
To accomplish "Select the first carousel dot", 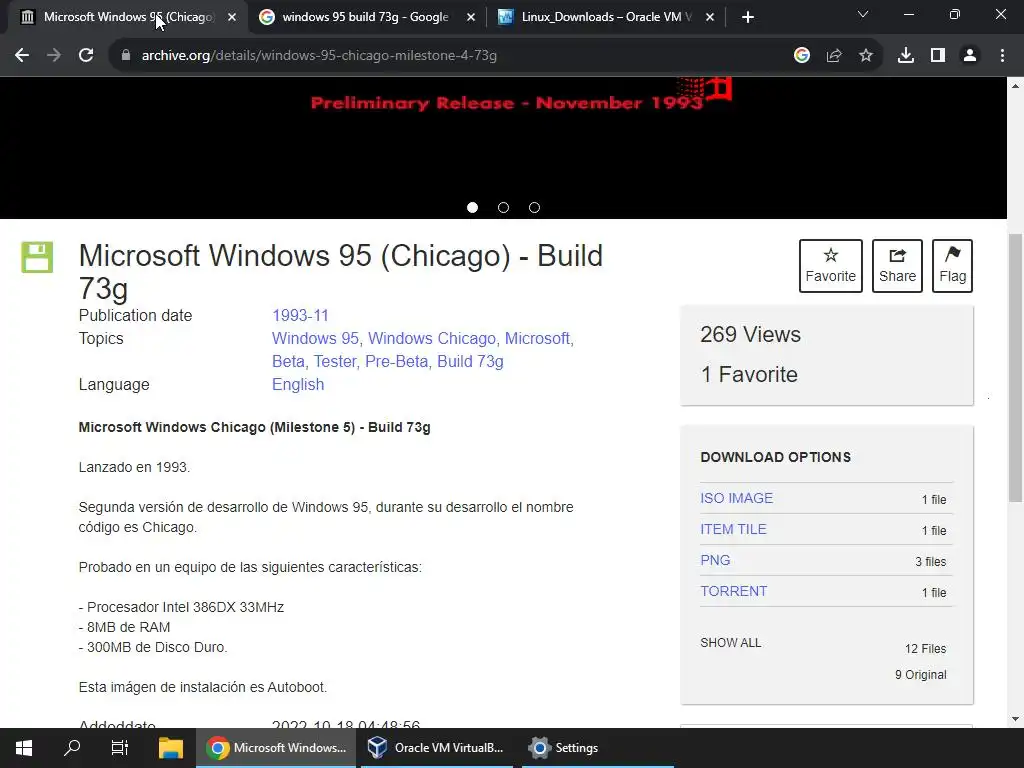I will [x=473, y=208].
